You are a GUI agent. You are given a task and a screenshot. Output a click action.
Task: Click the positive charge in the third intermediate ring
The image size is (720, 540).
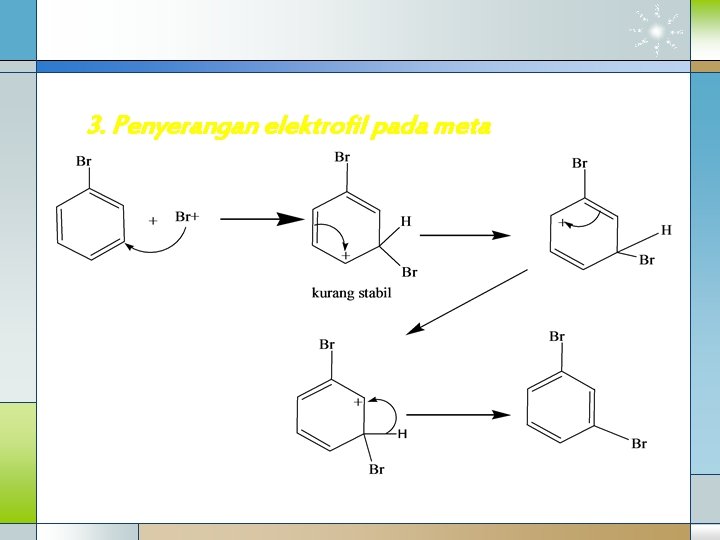tap(358, 402)
